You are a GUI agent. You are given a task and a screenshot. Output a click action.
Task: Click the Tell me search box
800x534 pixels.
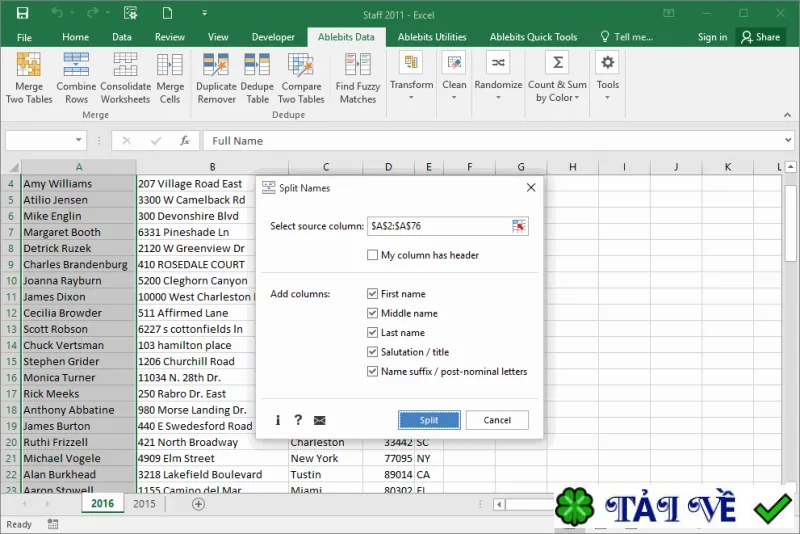[x=627, y=37]
